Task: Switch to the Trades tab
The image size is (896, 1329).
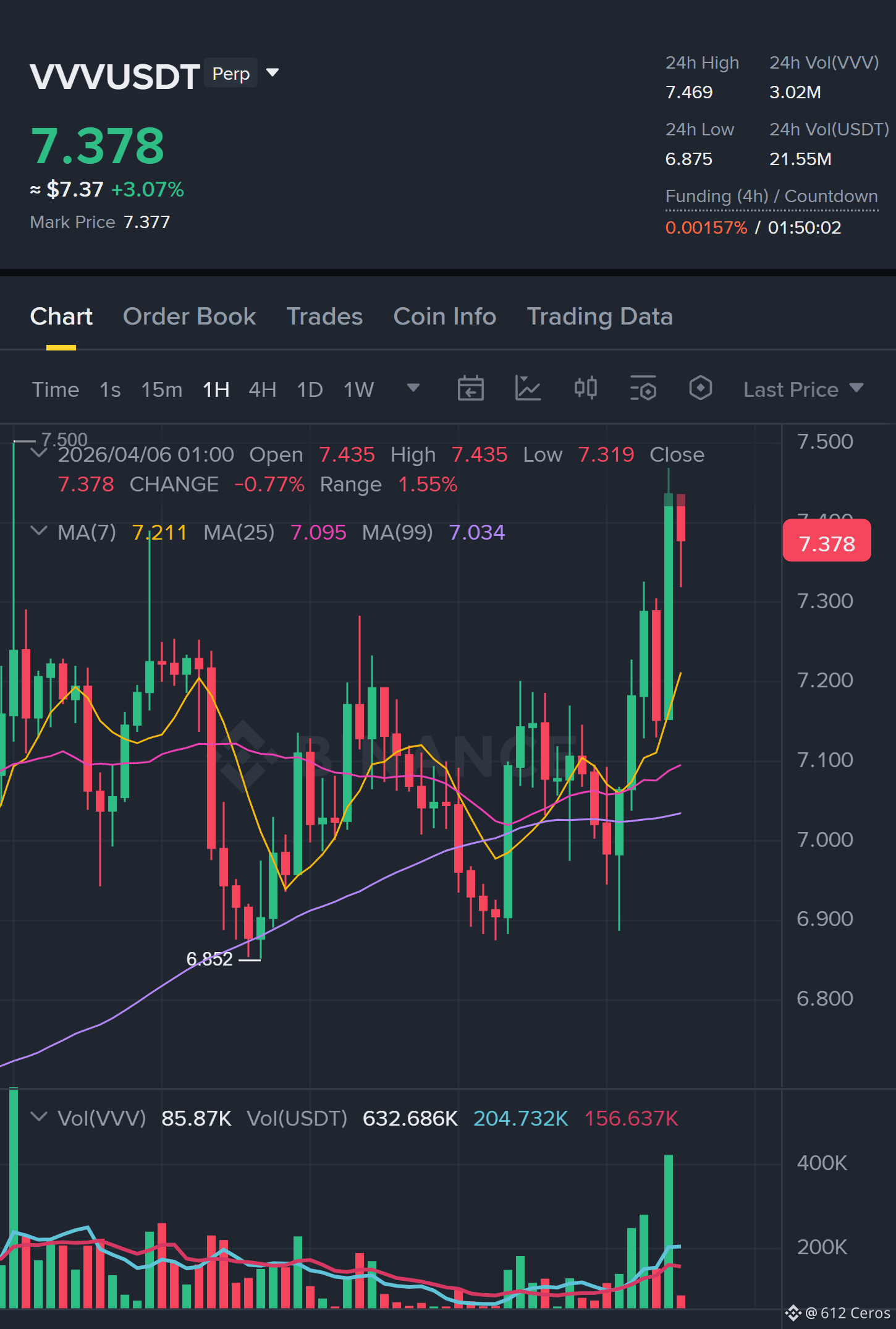Action: click(x=324, y=316)
